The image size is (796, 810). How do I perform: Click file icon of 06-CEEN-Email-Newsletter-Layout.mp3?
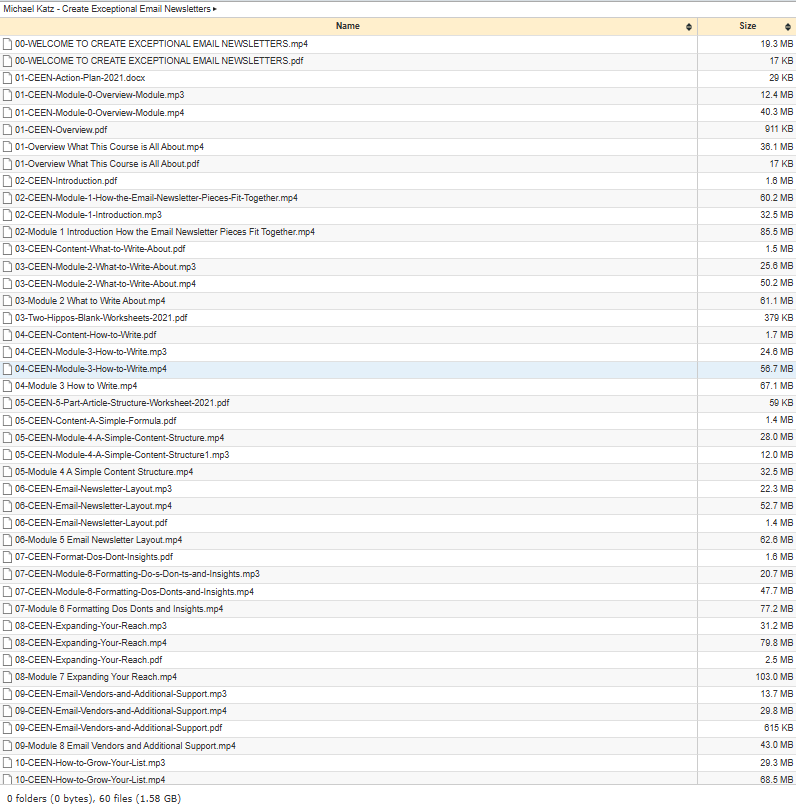tap(7, 489)
